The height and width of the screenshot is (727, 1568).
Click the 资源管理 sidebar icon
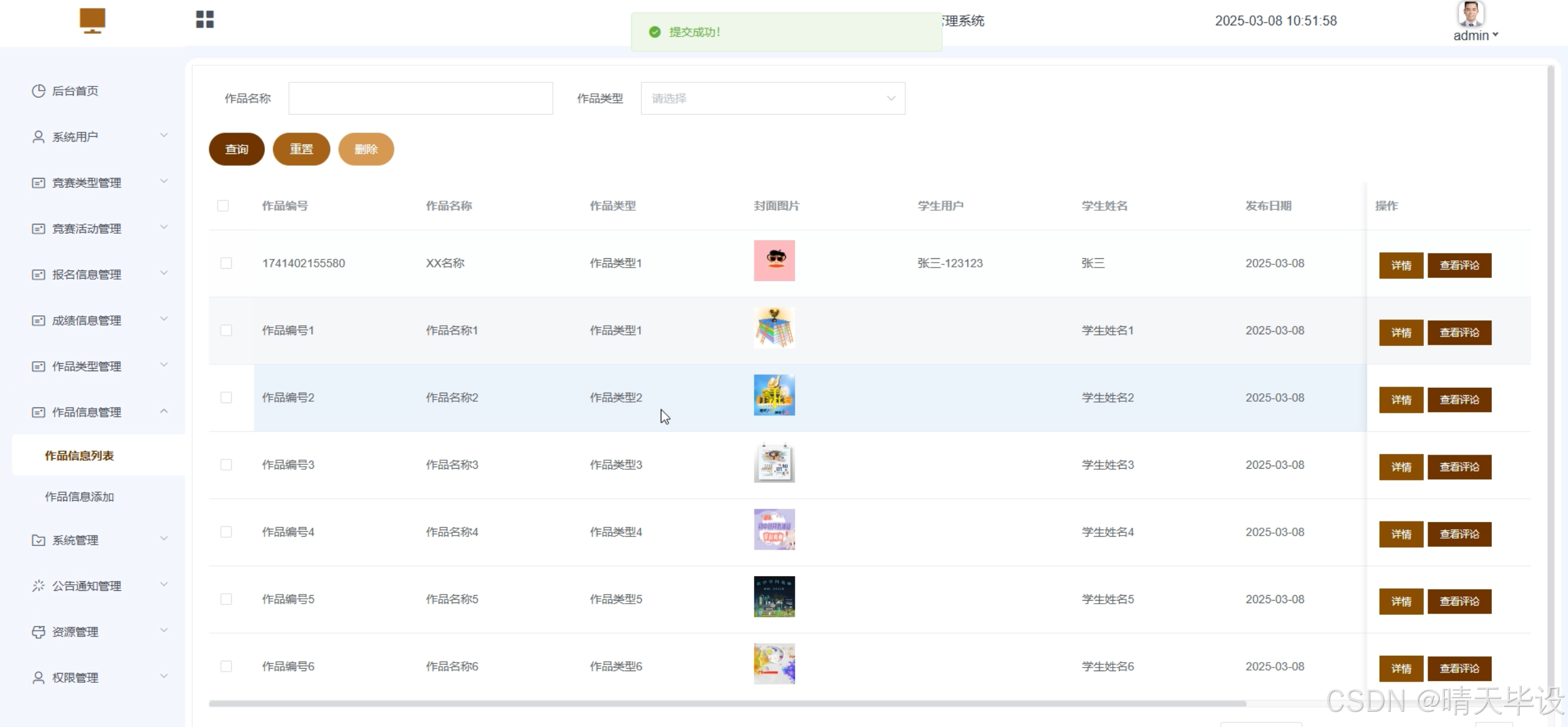pos(38,632)
